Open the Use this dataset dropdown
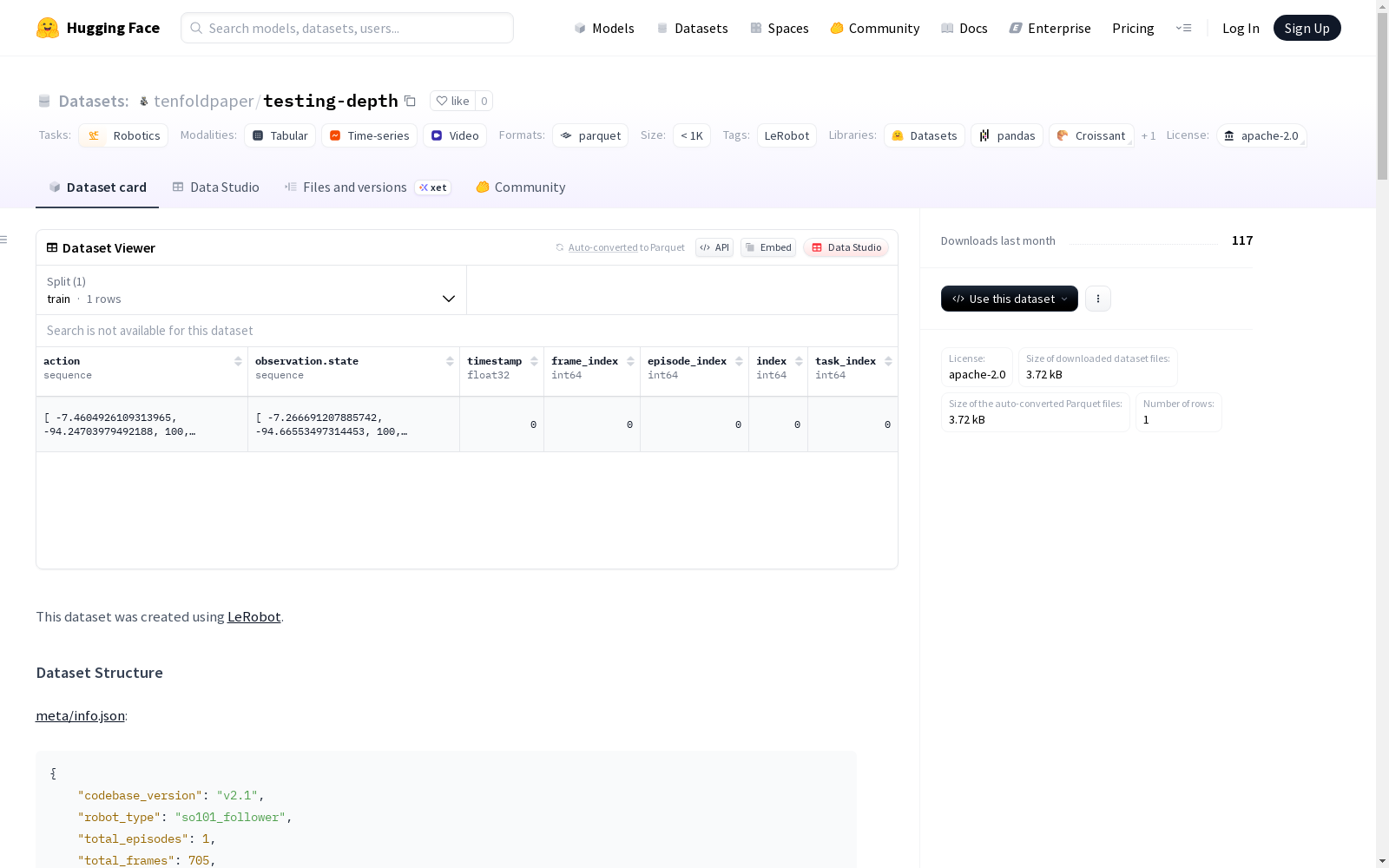Screen dimensions: 1389x868 coord(1010,299)
